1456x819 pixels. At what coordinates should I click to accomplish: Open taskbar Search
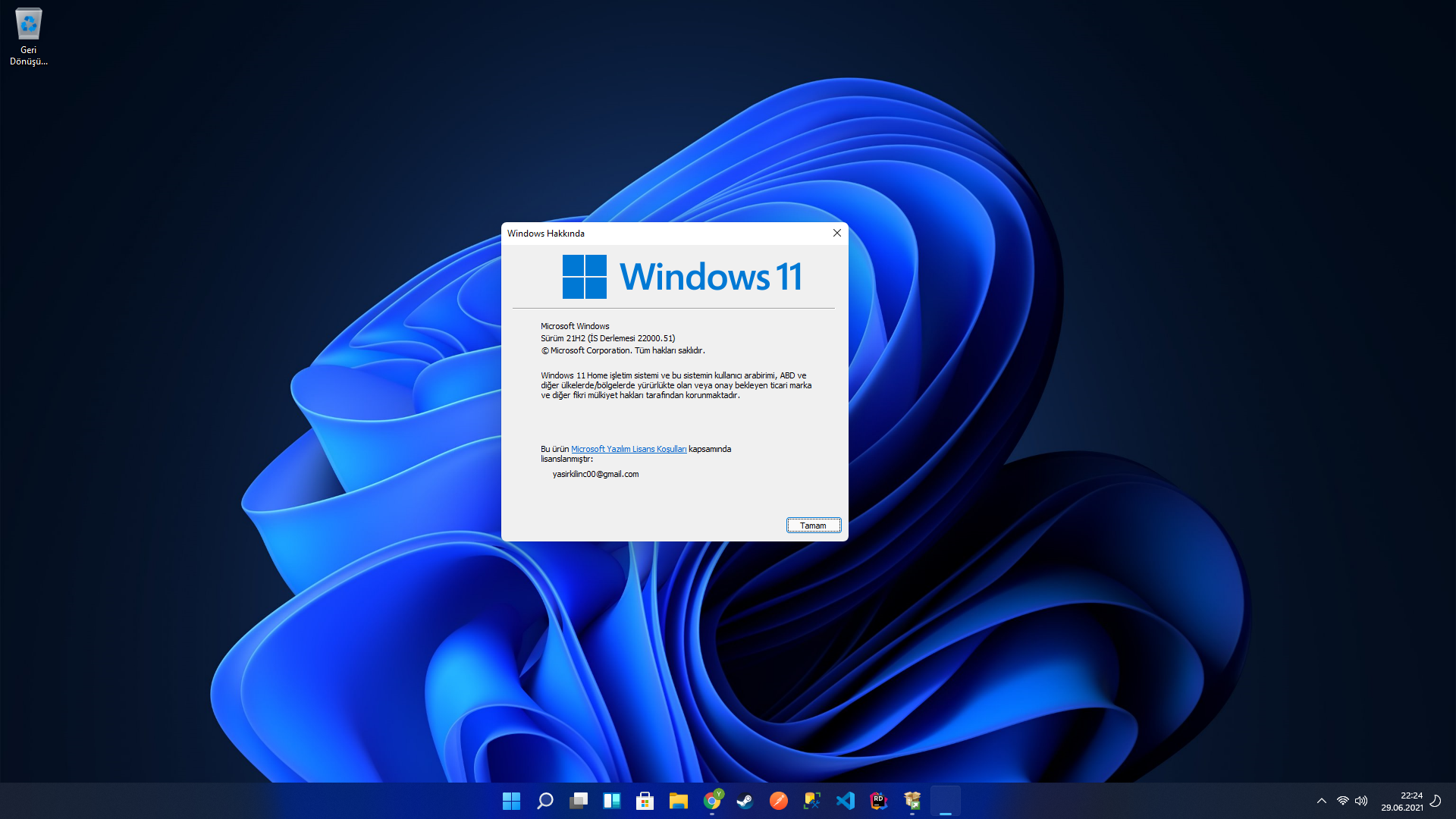(544, 801)
